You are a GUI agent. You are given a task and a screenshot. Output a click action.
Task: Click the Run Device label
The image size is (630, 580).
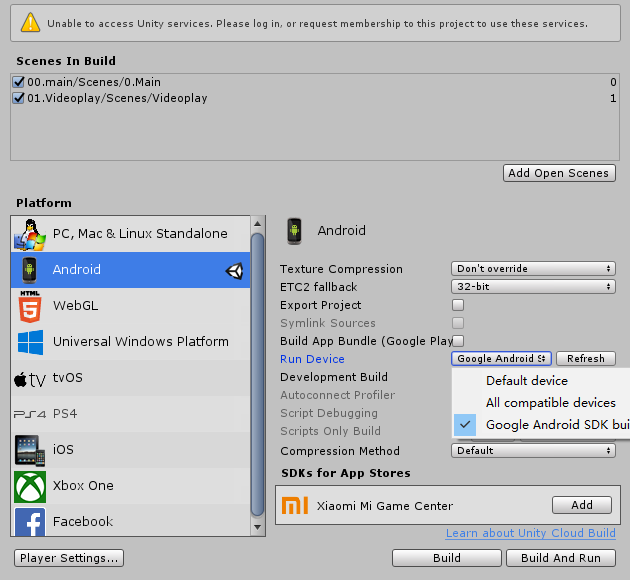312,359
